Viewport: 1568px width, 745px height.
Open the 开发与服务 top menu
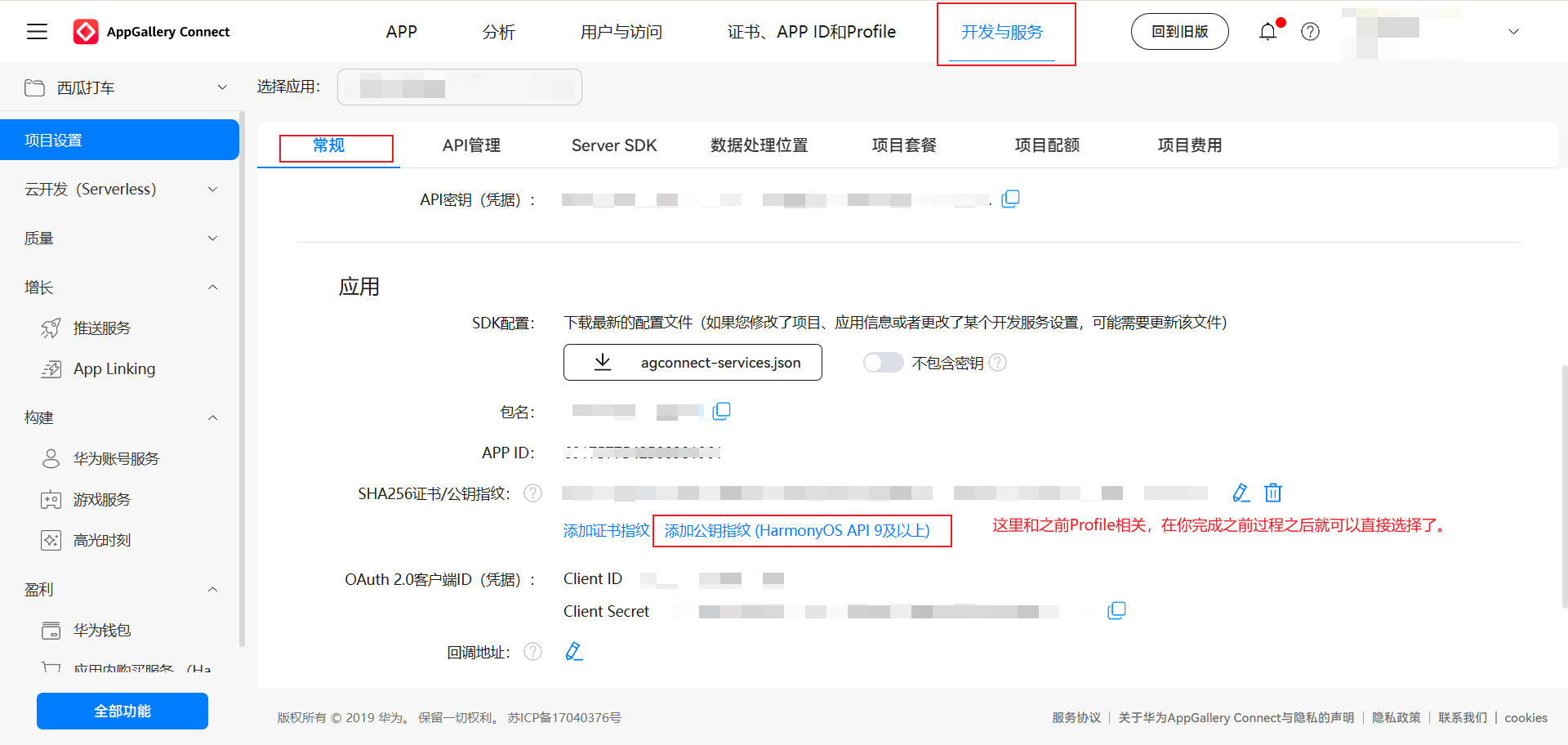point(1002,32)
